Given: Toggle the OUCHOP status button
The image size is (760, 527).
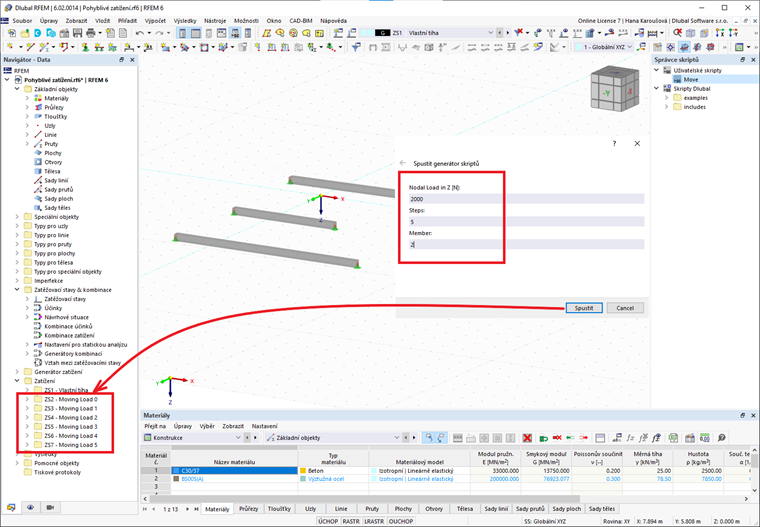Looking at the screenshot, I should coord(401,521).
